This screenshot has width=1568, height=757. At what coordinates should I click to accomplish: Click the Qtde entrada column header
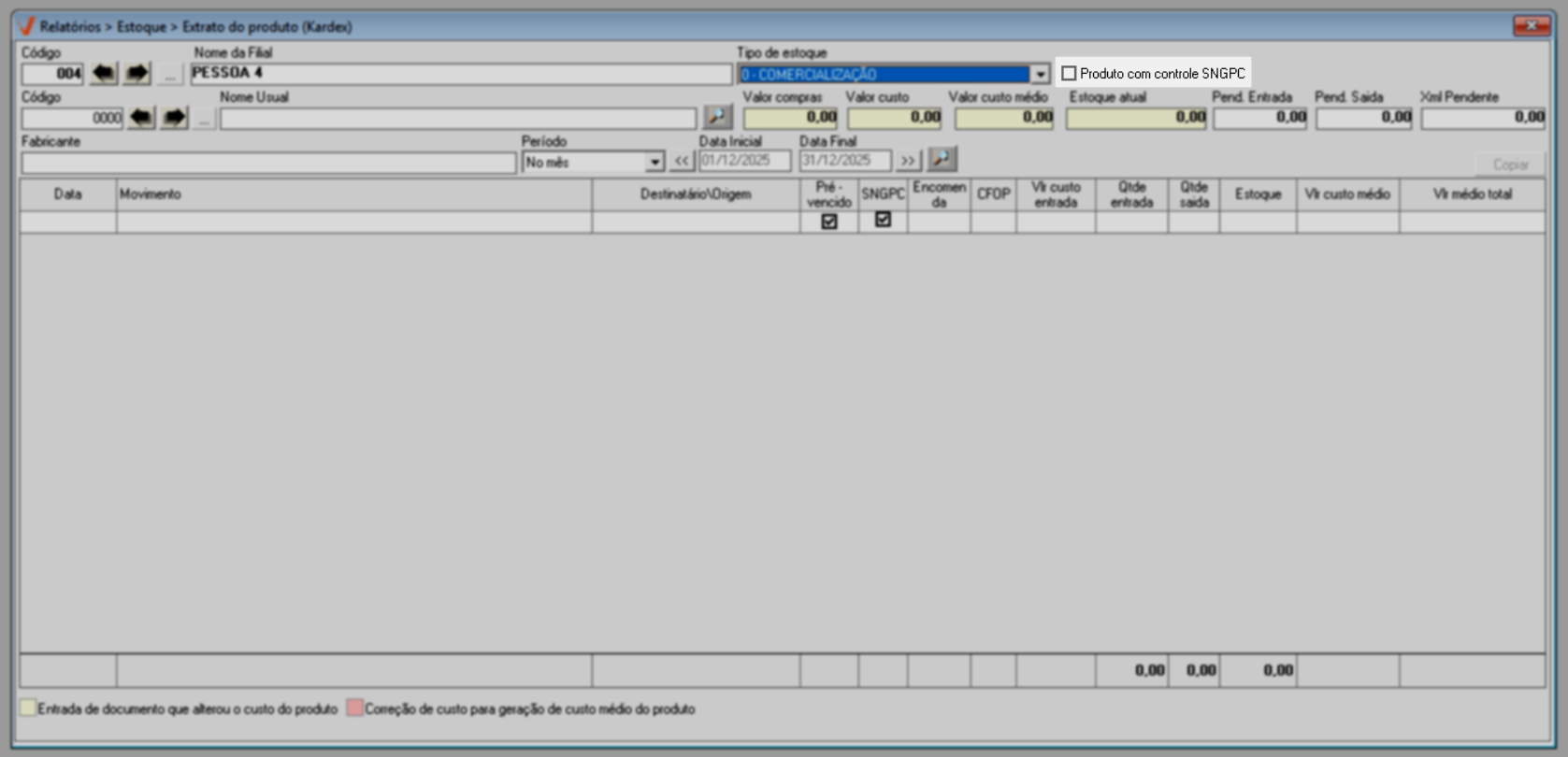[1131, 194]
